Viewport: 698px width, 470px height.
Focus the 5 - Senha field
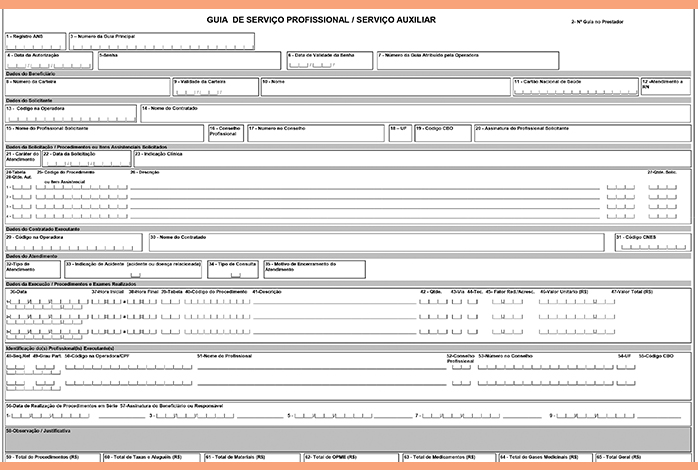pos(190,62)
